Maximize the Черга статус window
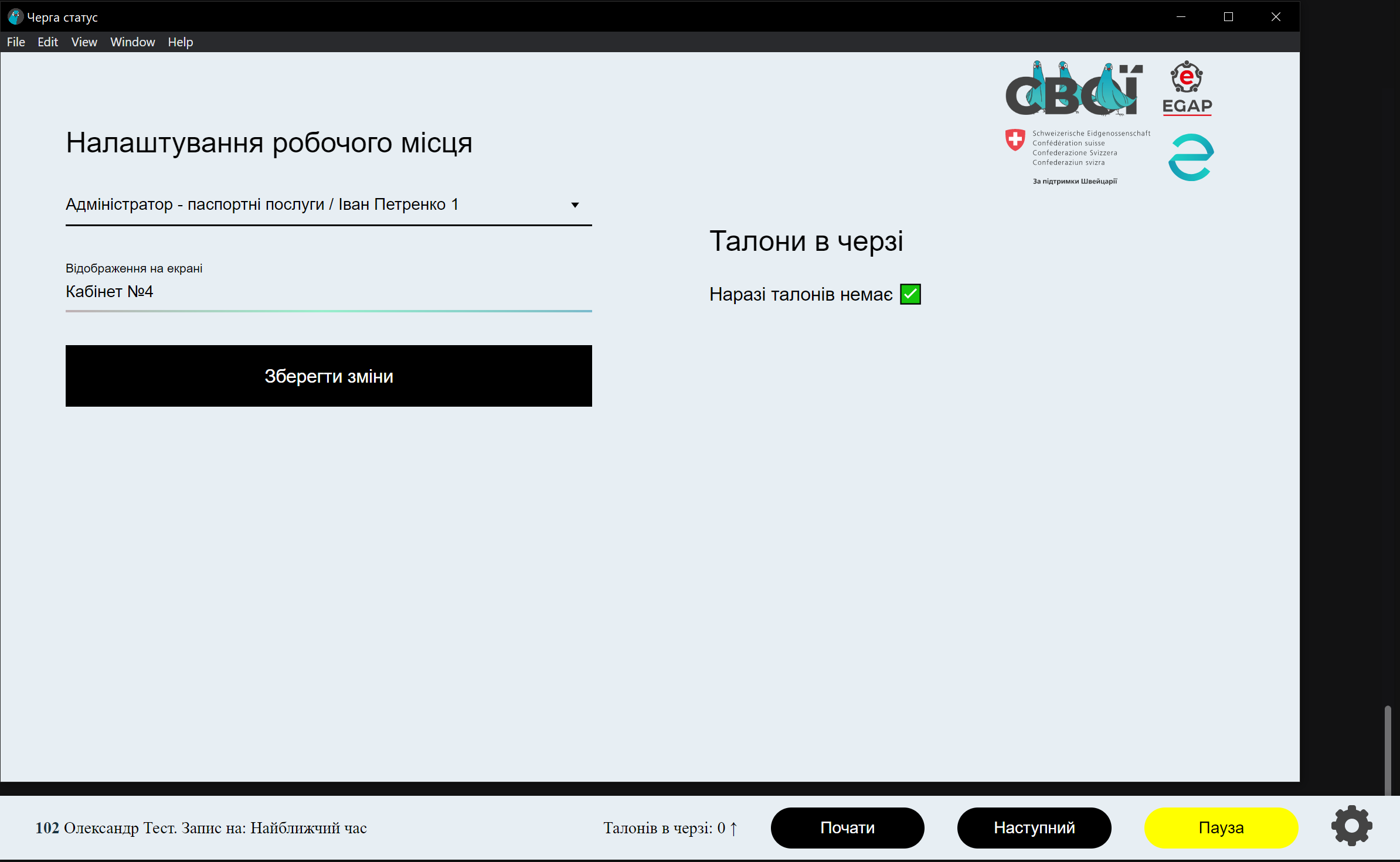This screenshot has width=1400, height=862. click(x=1228, y=17)
